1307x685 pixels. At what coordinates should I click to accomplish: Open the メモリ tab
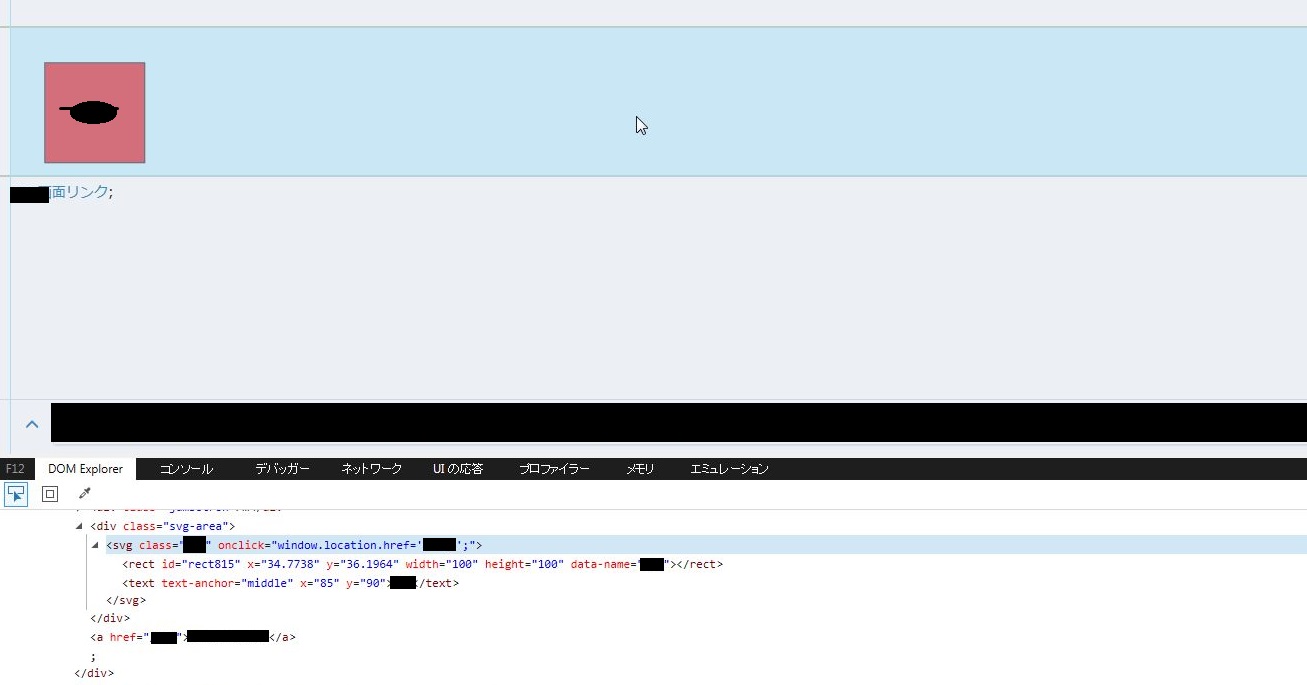point(640,469)
